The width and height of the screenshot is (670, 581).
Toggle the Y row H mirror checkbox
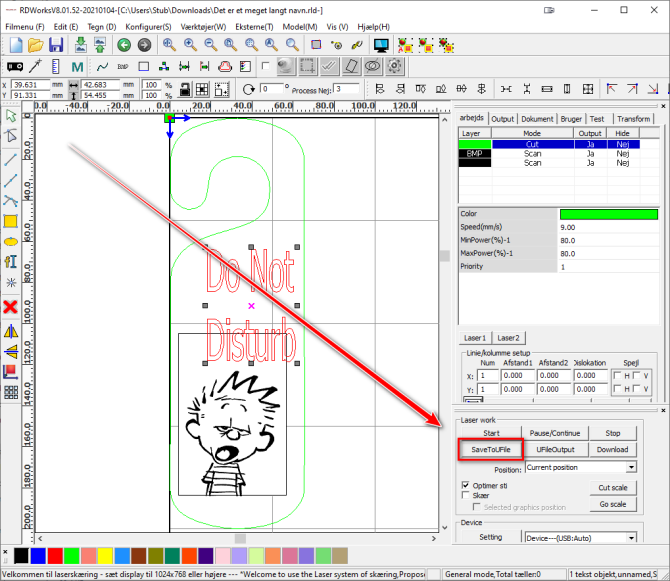point(617,388)
